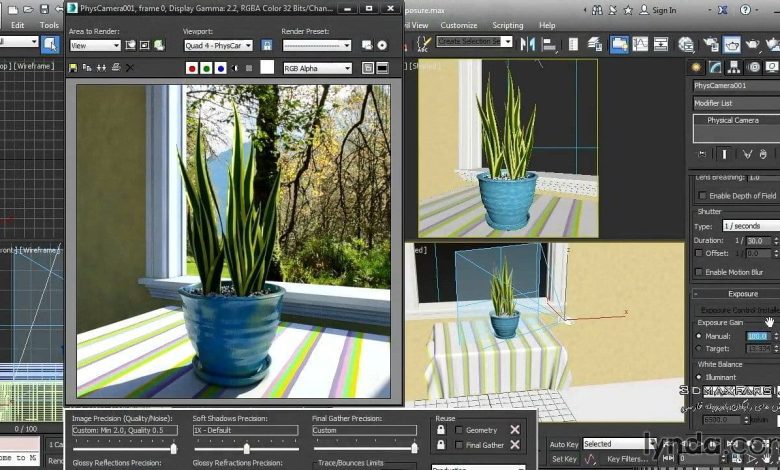Image resolution: width=780 pixels, height=470 pixels.
Task: Adjust the Image Precision slider
Action: point(173,449)
